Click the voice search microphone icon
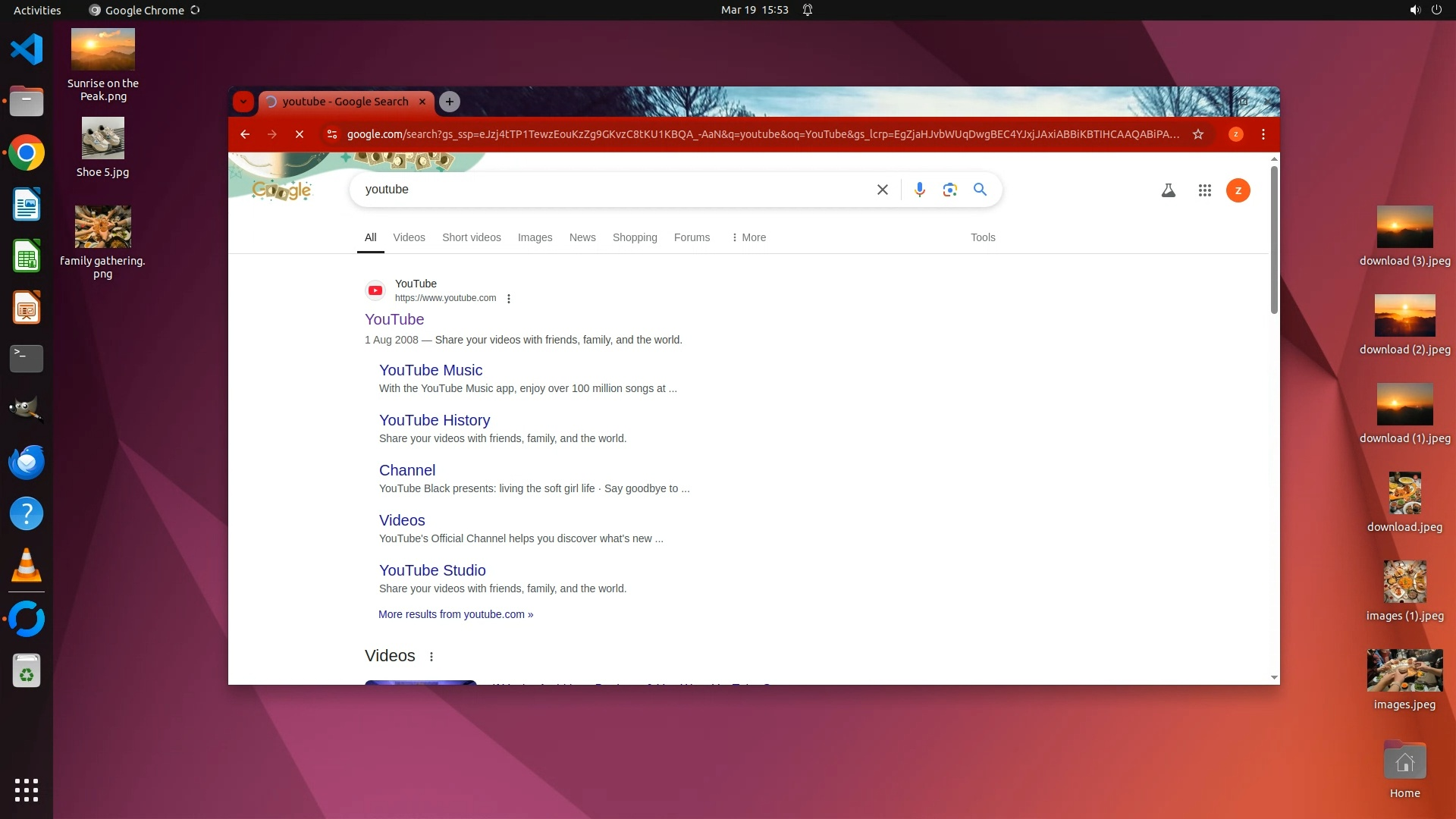Screen dimensions: 1456x819 (x=919, y=190)
